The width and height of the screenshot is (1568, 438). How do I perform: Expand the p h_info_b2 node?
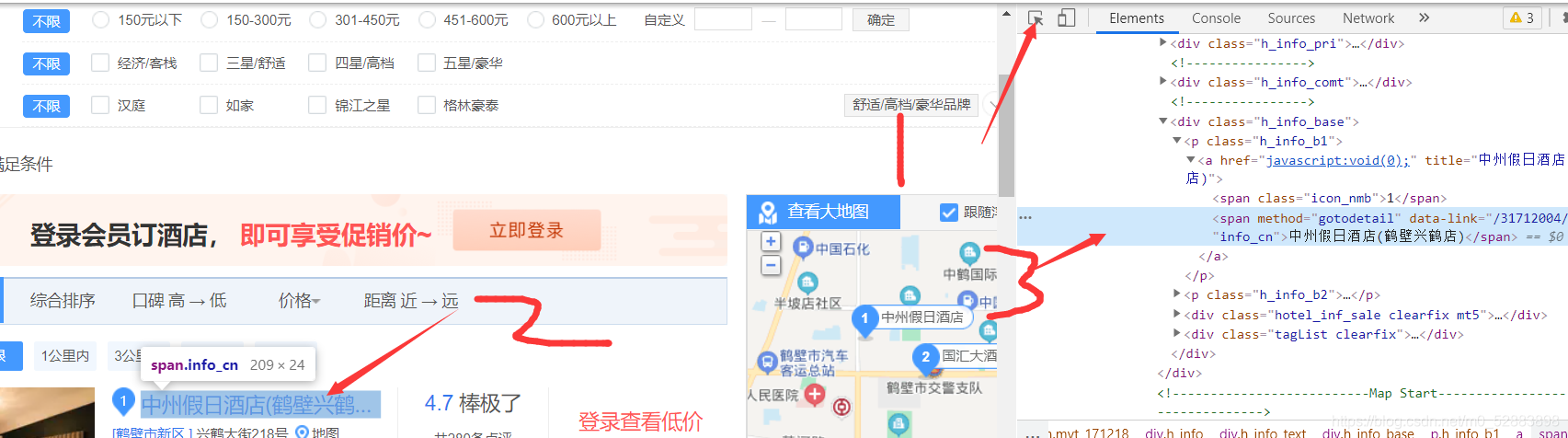click(1177, 294)
